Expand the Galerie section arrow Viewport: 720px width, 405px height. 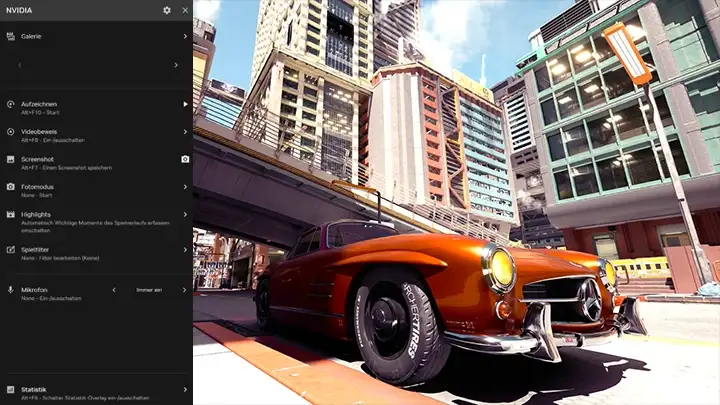coord(185,36)
